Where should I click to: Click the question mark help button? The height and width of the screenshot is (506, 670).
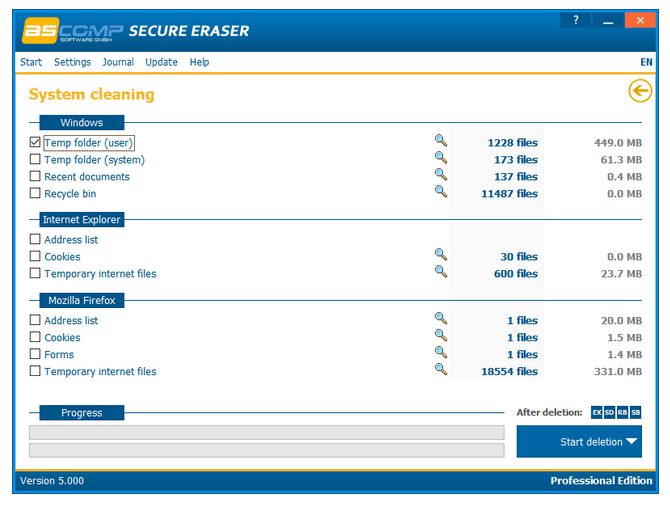click(x=576, y=20)
